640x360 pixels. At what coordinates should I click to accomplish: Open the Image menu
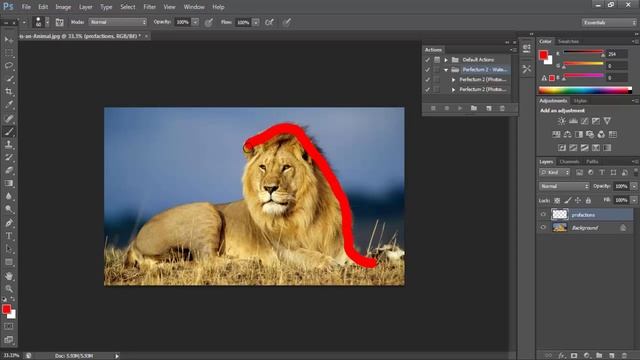[x=63, y=7]
